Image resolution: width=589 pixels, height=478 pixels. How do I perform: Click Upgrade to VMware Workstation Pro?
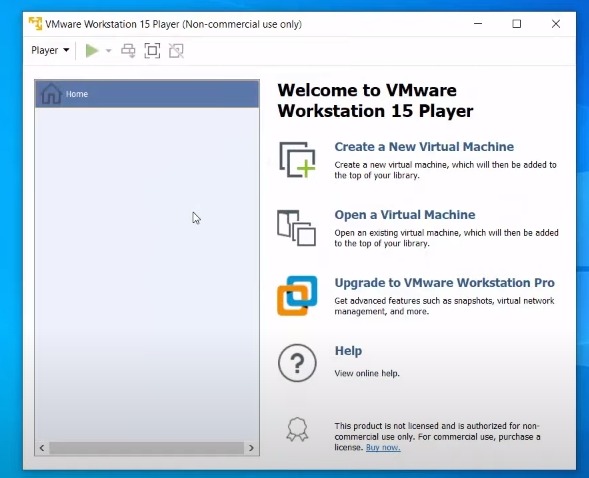pos(444,282)
